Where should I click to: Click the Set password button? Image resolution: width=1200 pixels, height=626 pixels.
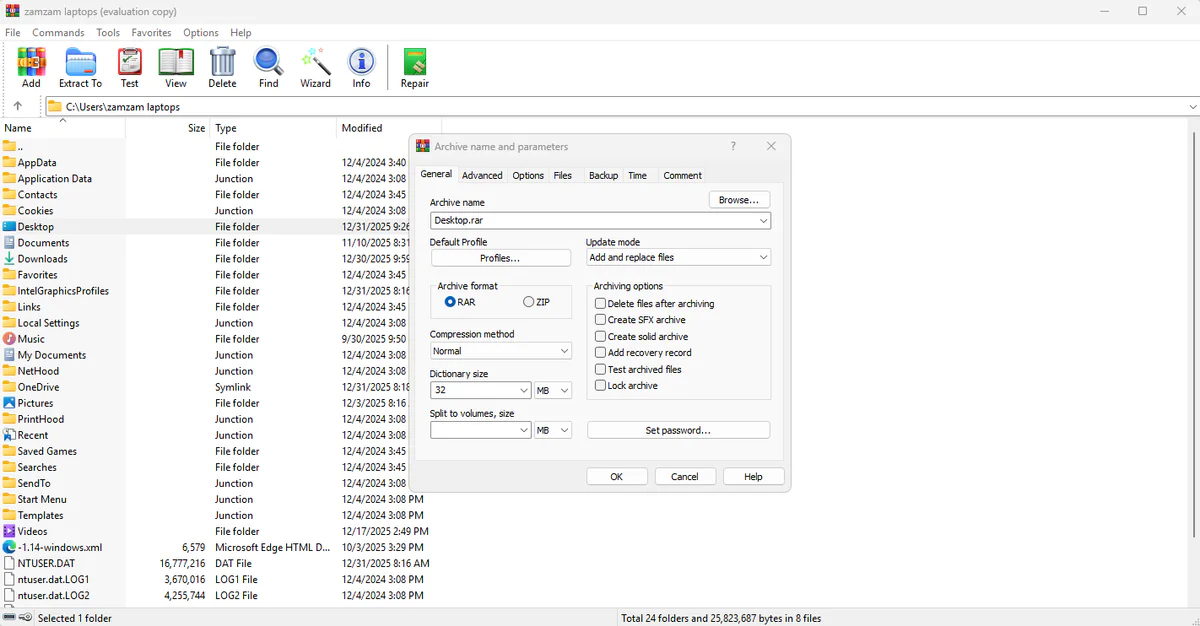click(x=680, y=429)
